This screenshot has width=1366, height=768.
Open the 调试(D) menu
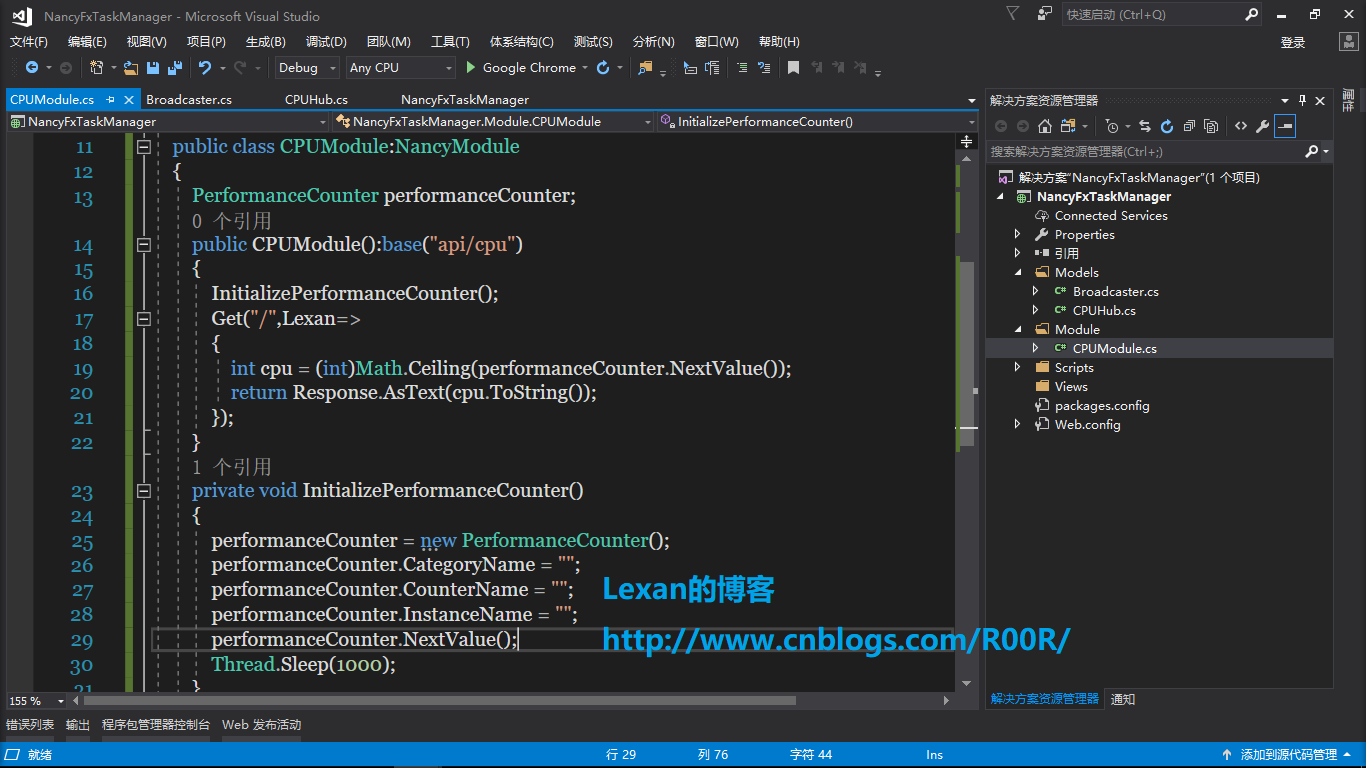tap(326, 42)
